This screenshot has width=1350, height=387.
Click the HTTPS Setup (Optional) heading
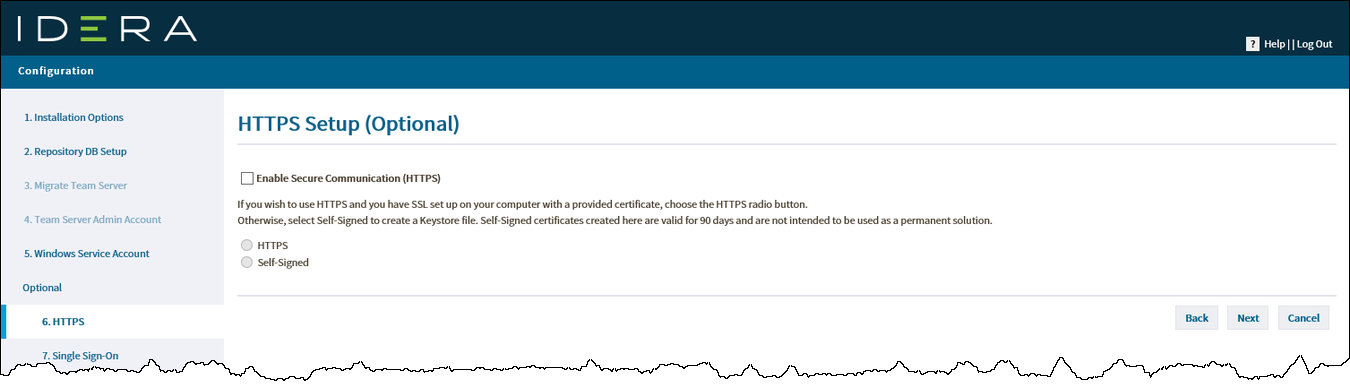click(x=348, y=124)
